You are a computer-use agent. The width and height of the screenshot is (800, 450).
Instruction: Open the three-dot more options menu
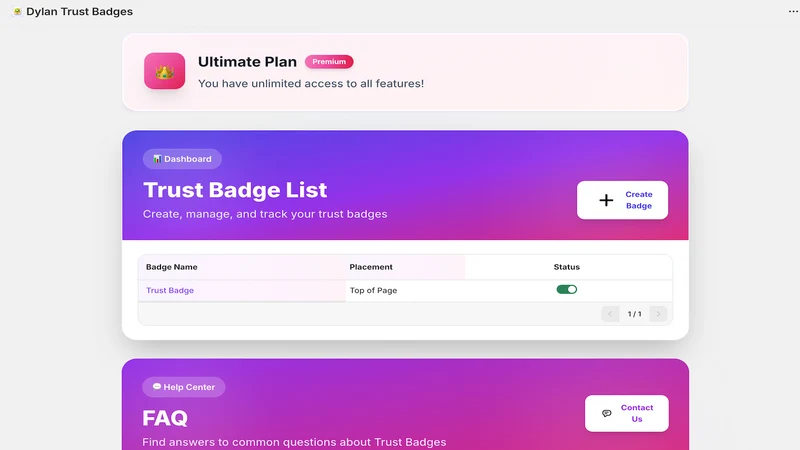(793, 11)
